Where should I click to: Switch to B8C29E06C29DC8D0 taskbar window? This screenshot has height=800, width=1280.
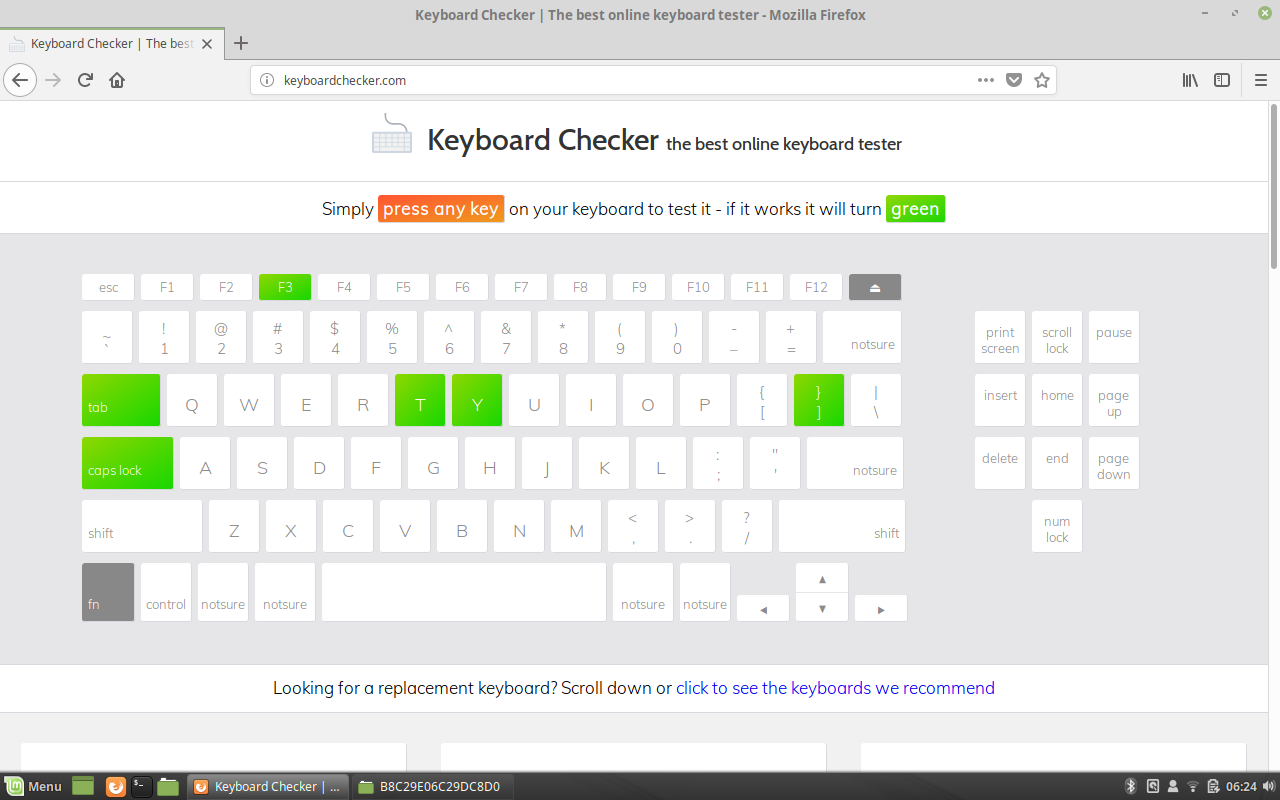click(430, 786)
